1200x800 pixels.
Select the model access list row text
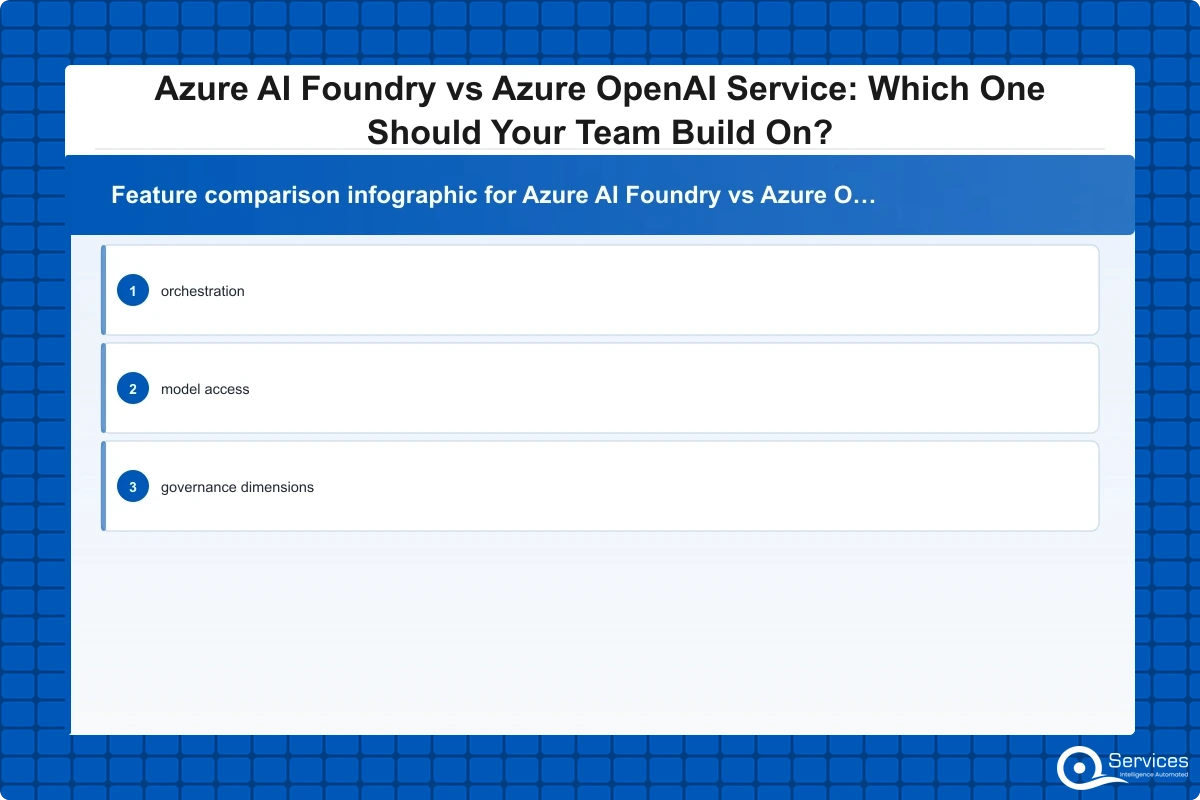(x=205, y=389)
